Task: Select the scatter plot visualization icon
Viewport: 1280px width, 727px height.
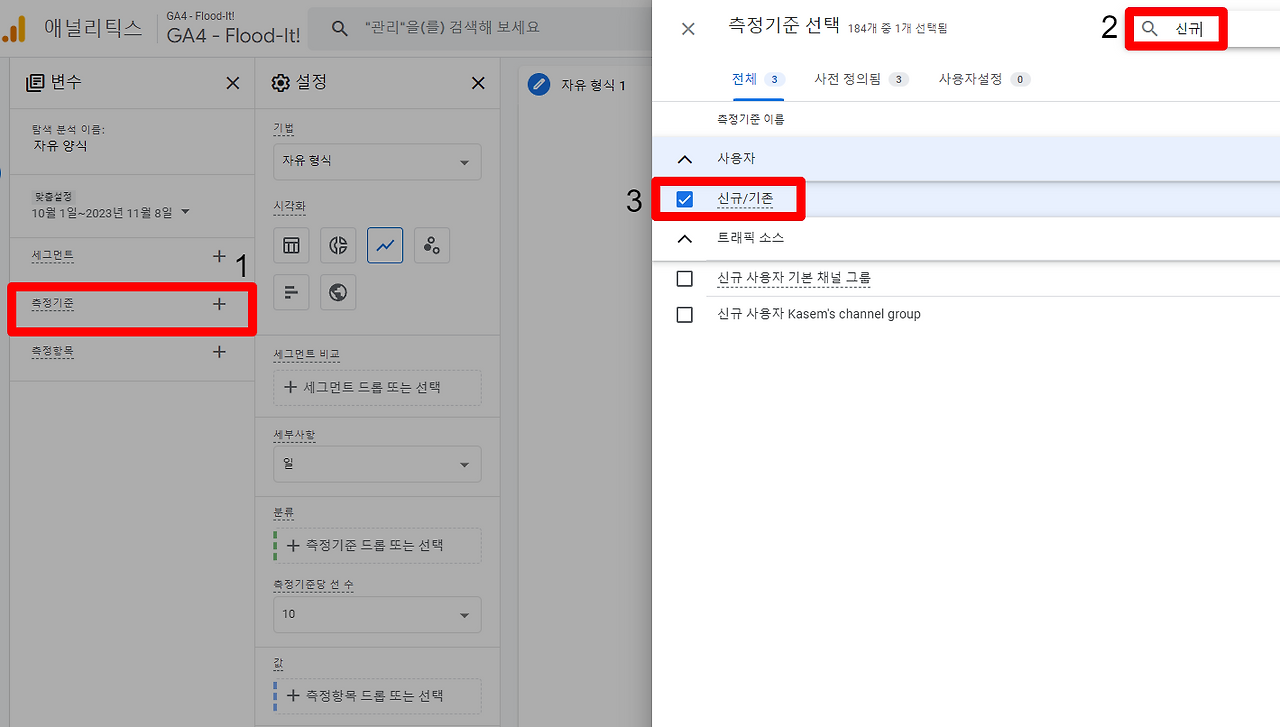Action: [431, 245]
